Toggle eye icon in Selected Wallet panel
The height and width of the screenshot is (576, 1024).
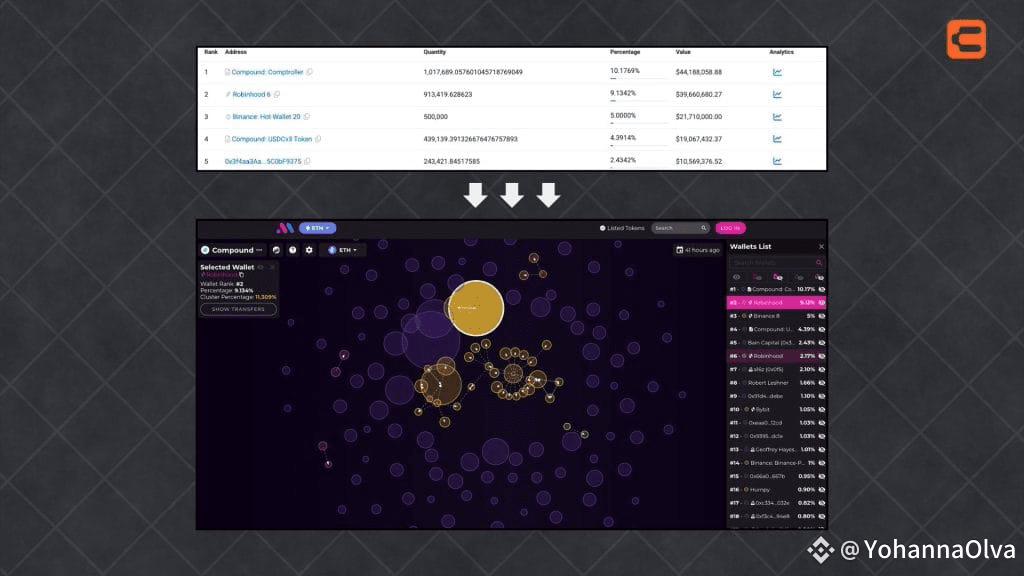[261, 266]
